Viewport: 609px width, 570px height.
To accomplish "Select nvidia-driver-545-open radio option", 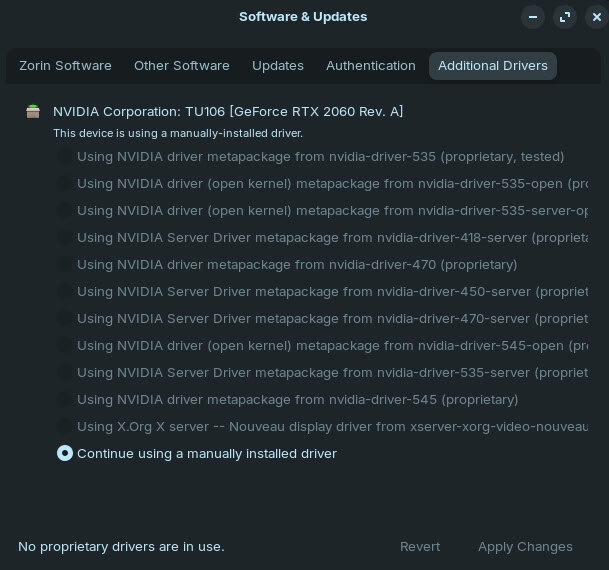I will click(x=65, y=346).
